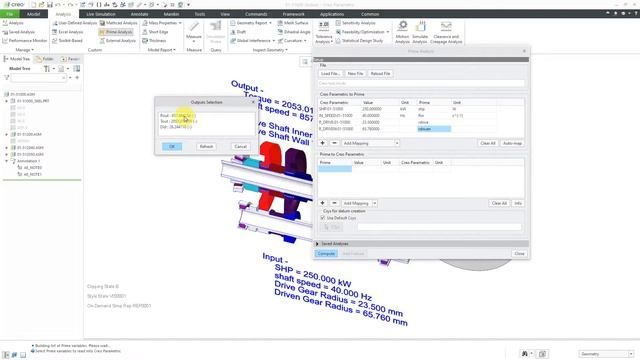Screen dimensions: 640x360
Task: Open Dihedral Angle analysis
Action: point(294,32)
